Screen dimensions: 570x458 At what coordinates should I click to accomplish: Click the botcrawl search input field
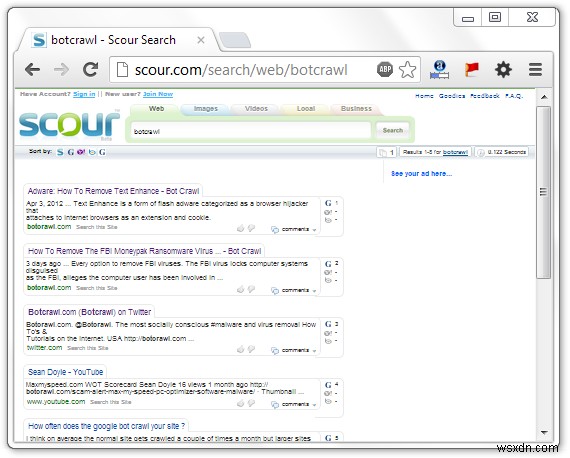tap(250, 131)
